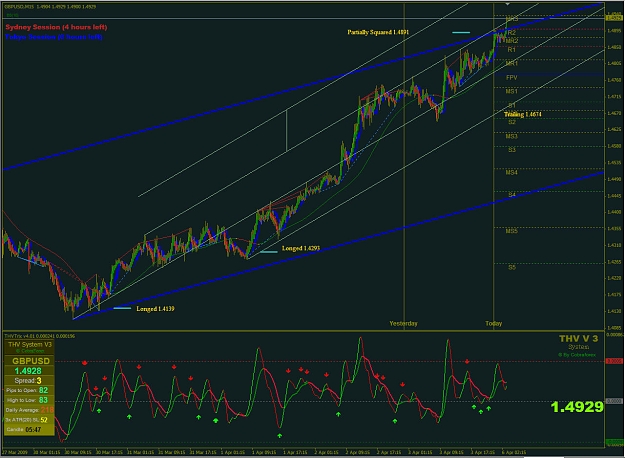Click the 'High to Low: 83' row
The width and height of the screenshot is (625, 458).
click(29, 400)
